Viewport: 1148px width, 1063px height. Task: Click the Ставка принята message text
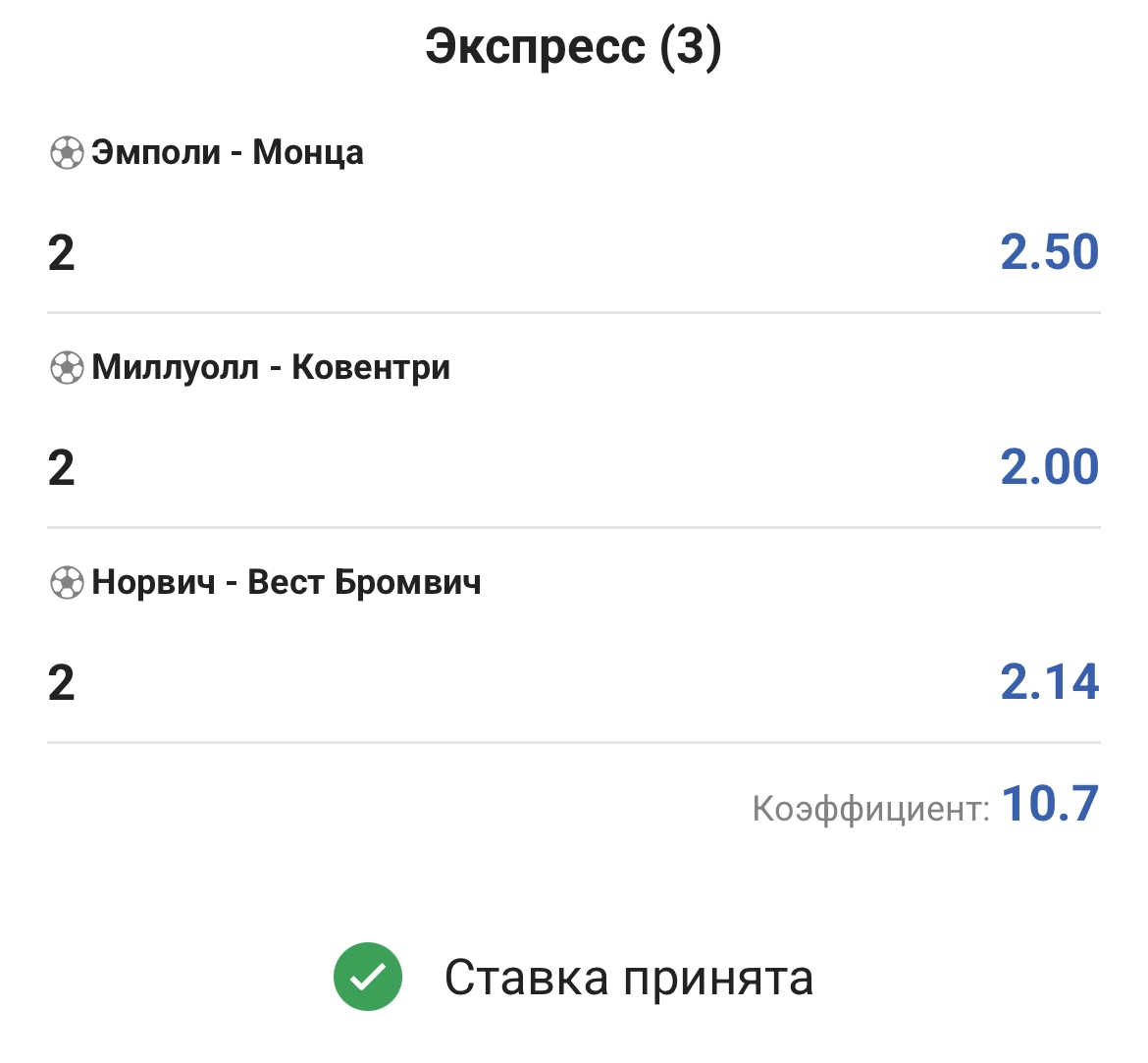(x=629, y=978)
